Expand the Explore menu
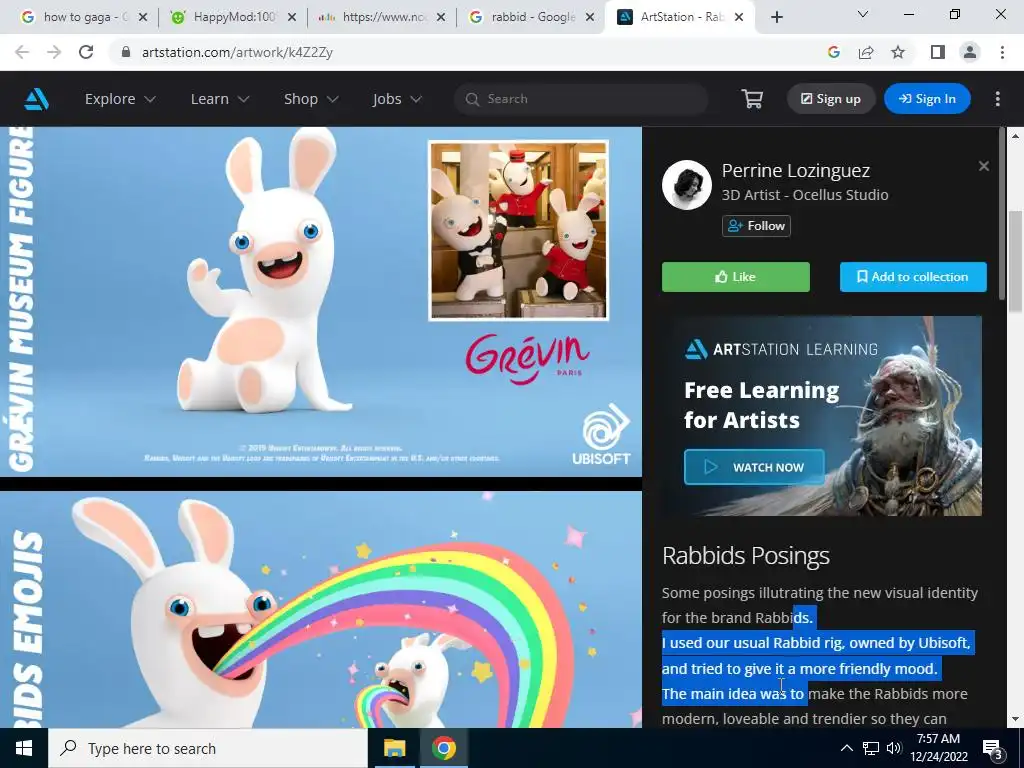 point(120,99)
